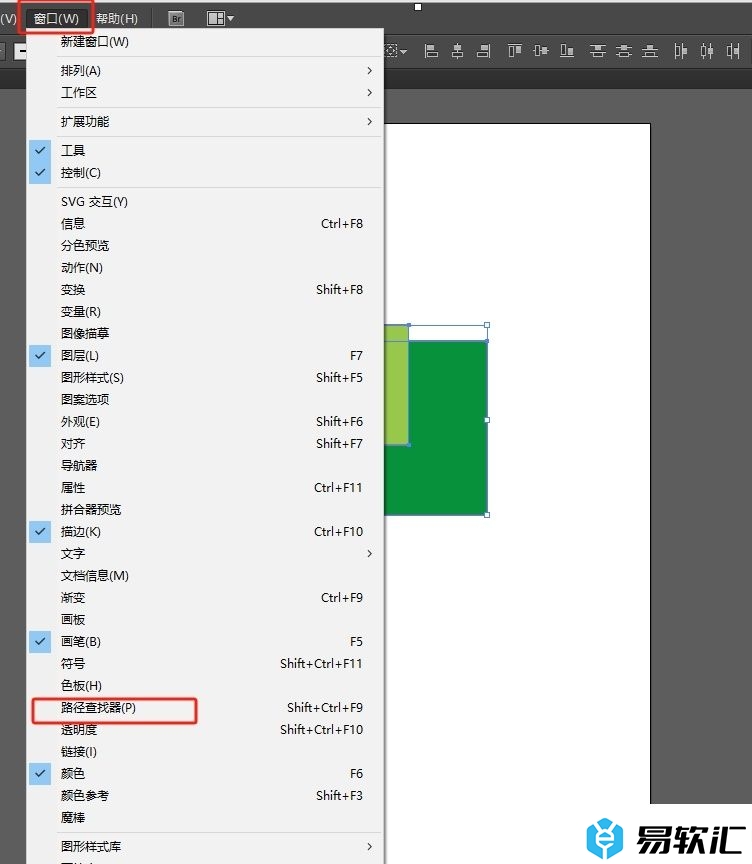Expand the 图形样式库 submenu

205,846
